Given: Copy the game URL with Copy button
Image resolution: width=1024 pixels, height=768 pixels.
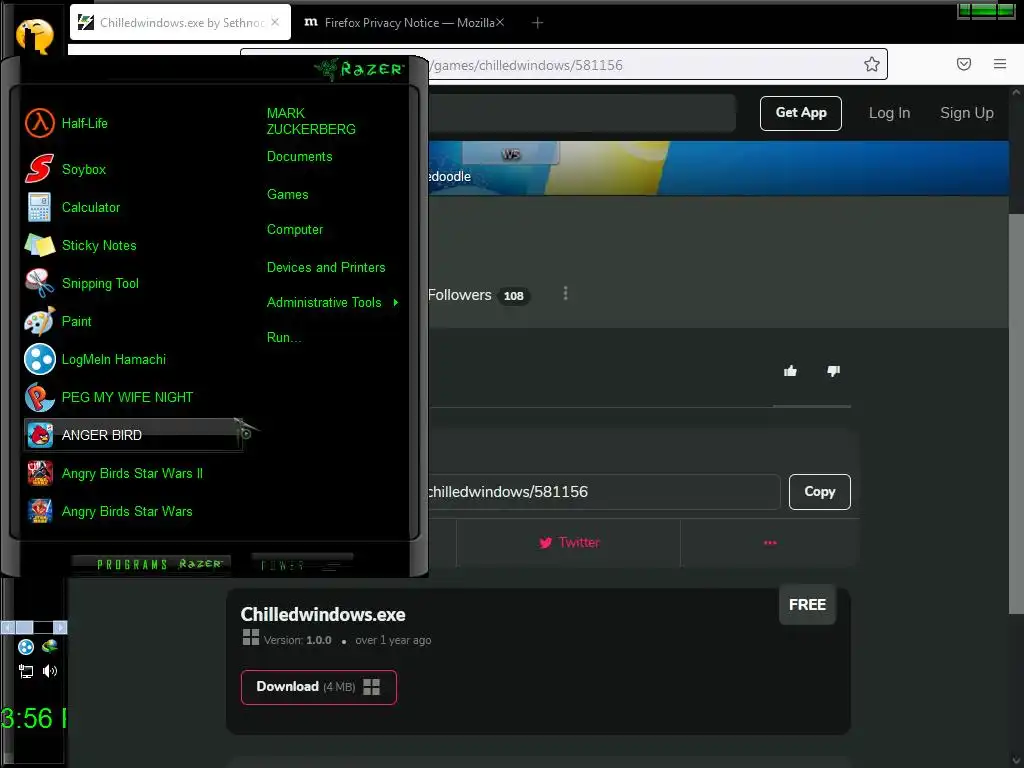Looking at the screenshot, I should [820, 492].
